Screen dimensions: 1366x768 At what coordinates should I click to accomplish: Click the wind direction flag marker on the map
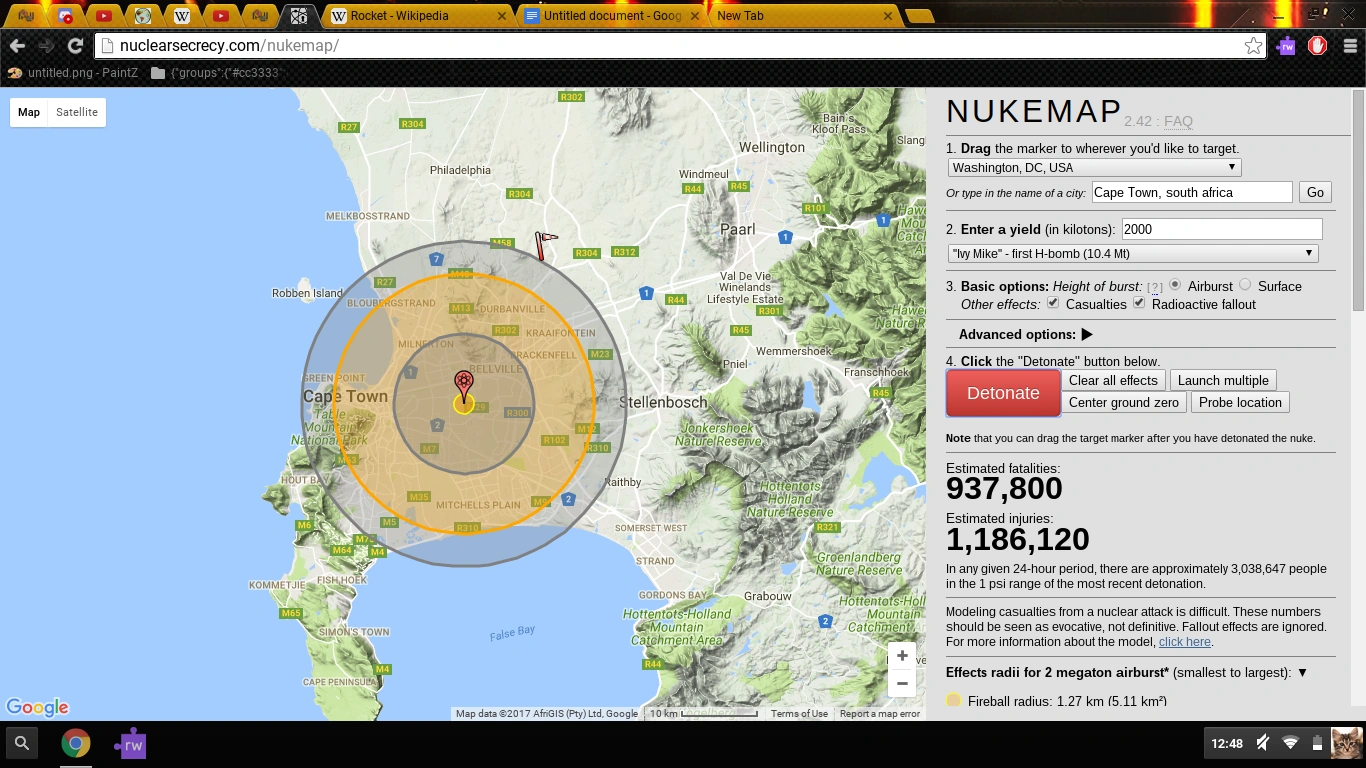[x=545, y=245]
